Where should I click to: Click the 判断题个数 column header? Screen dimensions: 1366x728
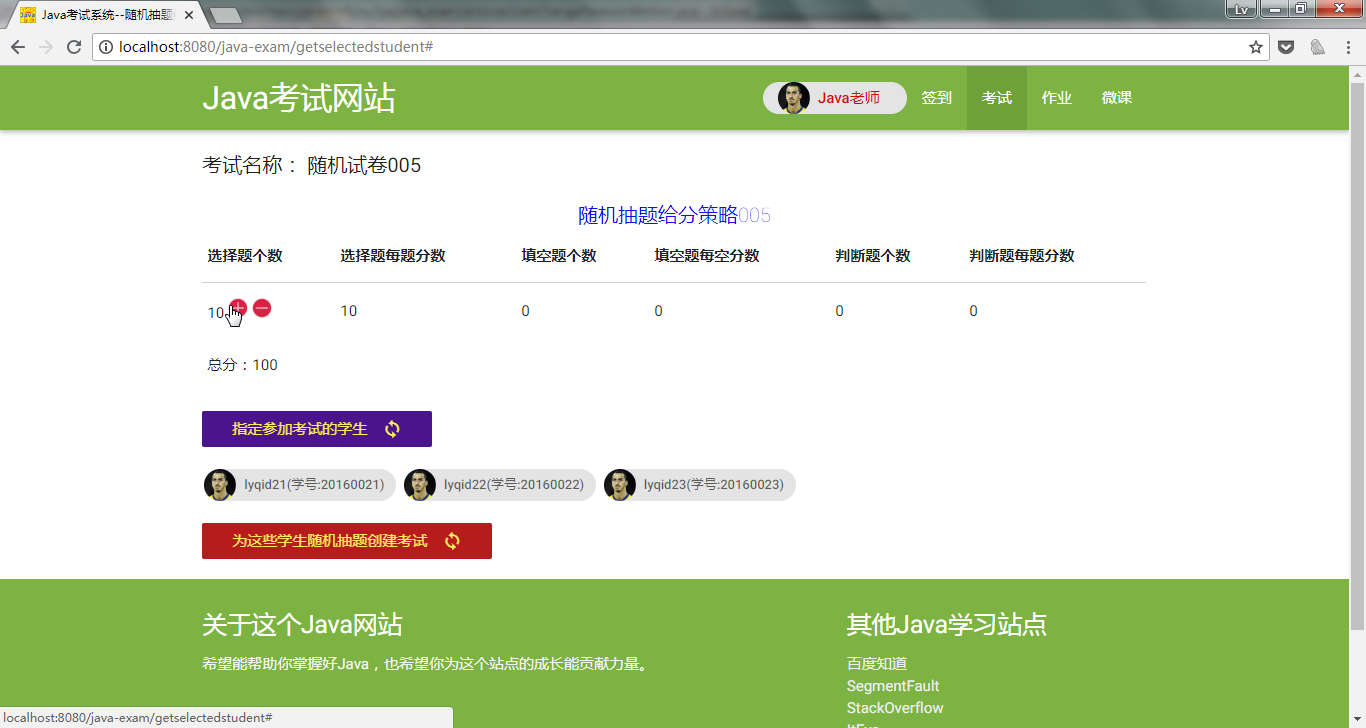(873, 256)
